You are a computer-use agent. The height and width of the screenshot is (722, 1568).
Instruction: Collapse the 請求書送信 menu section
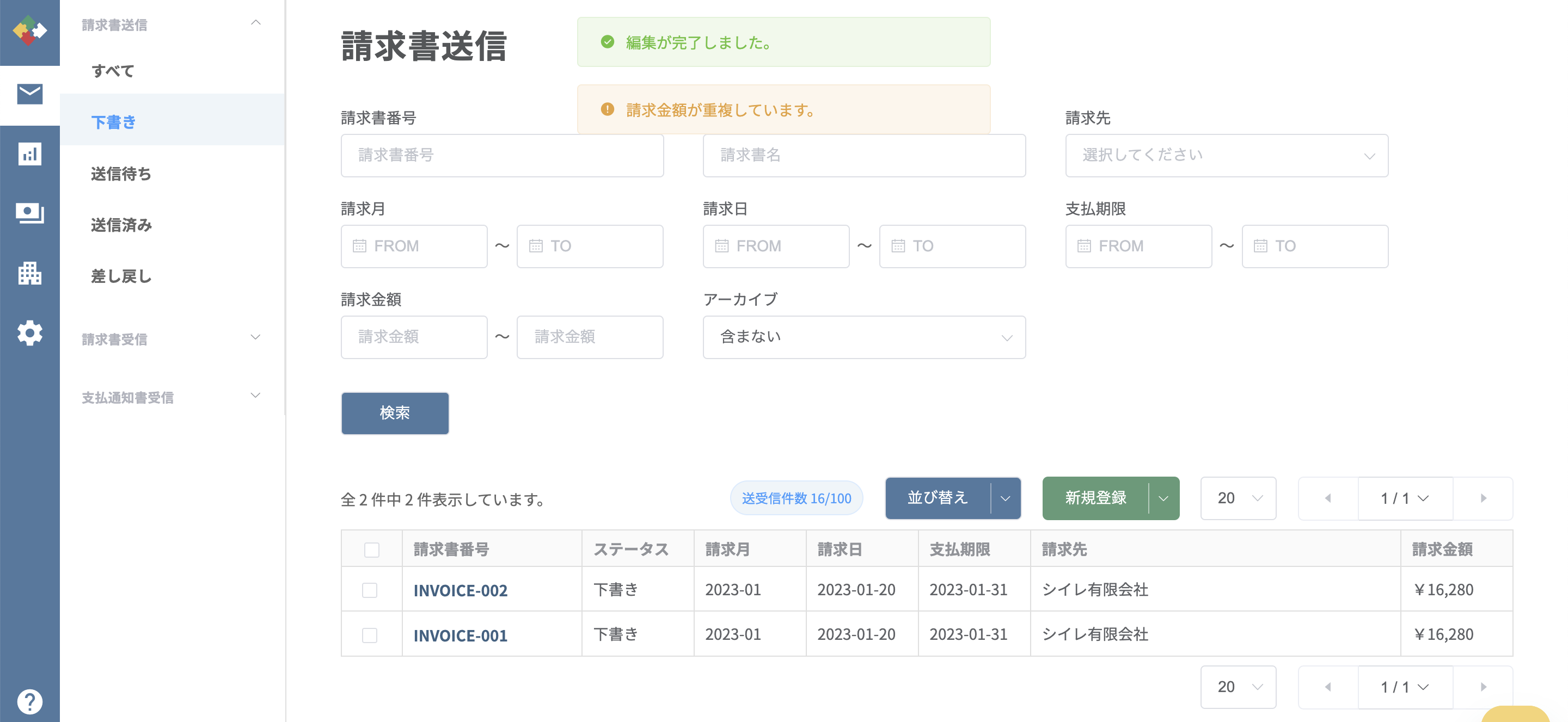click(256, 23)
